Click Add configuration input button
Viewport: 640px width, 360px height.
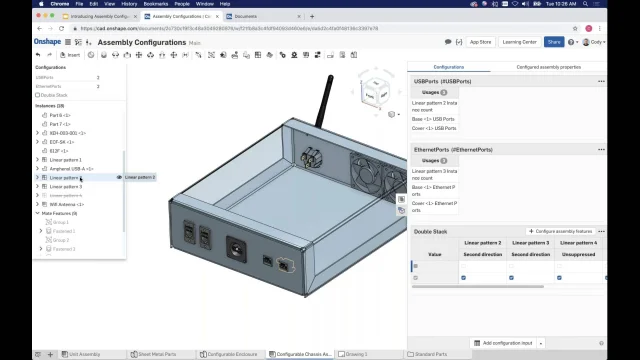tap(504, 343)
